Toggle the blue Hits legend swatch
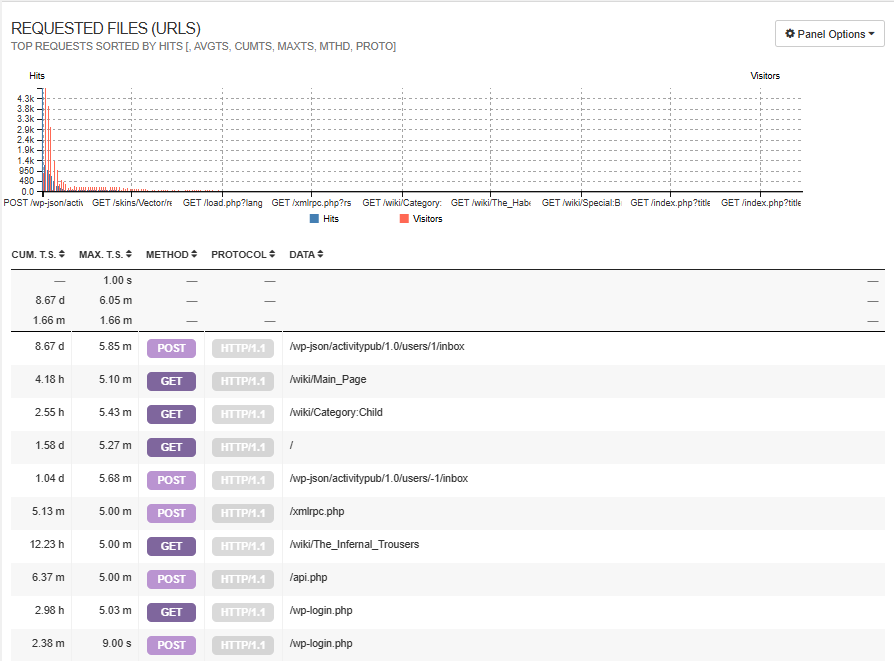Screen dimensions: 894x661 pyautogui.click(x=315, y=218)
